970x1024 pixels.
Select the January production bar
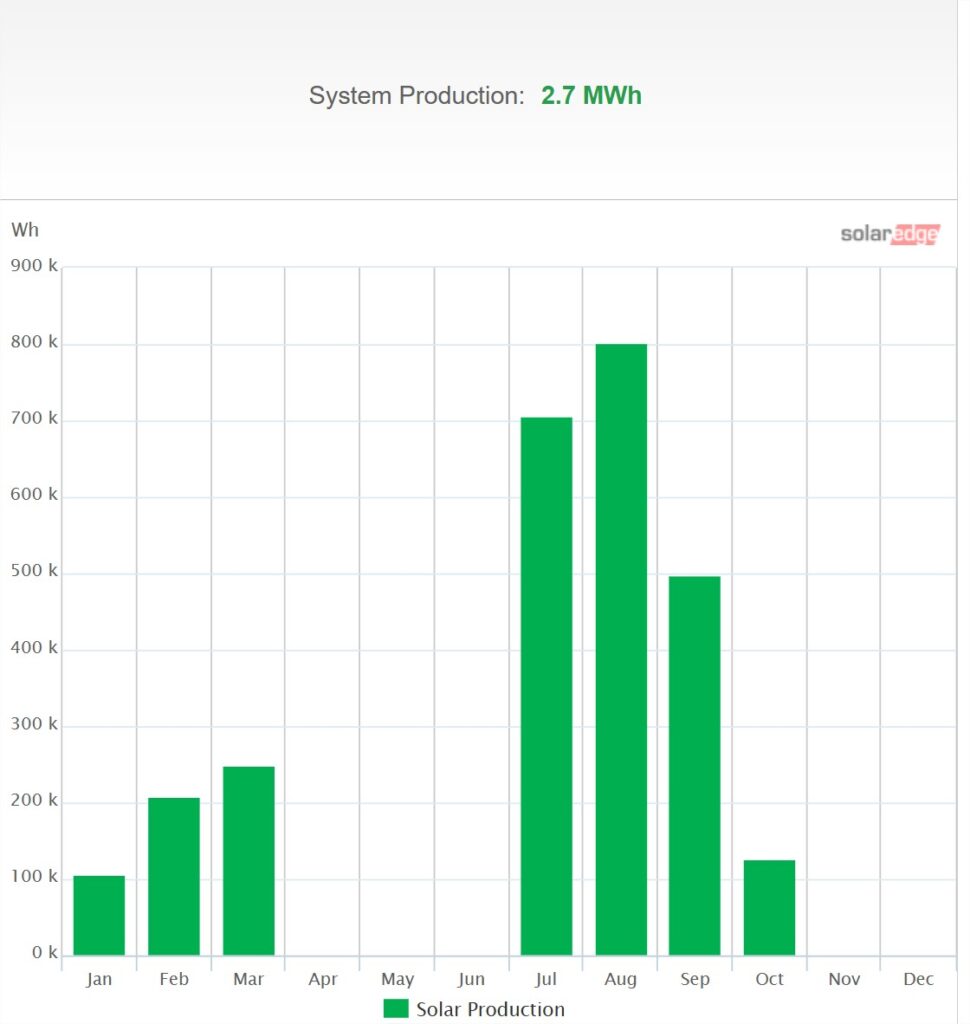99,916
